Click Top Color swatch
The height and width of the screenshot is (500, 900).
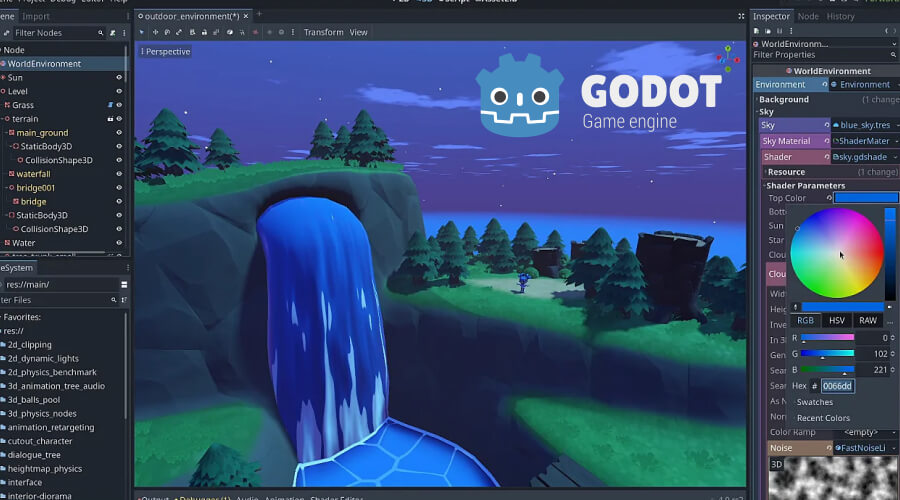(x=866, y=197)
